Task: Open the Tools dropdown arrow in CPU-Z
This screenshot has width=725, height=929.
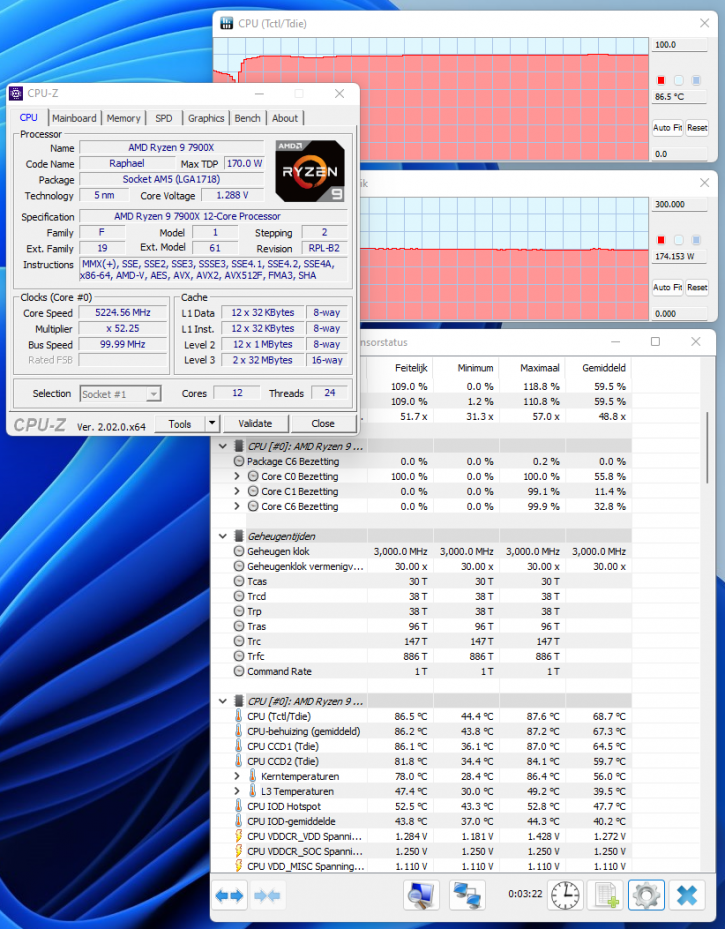Action: point(212,424)
